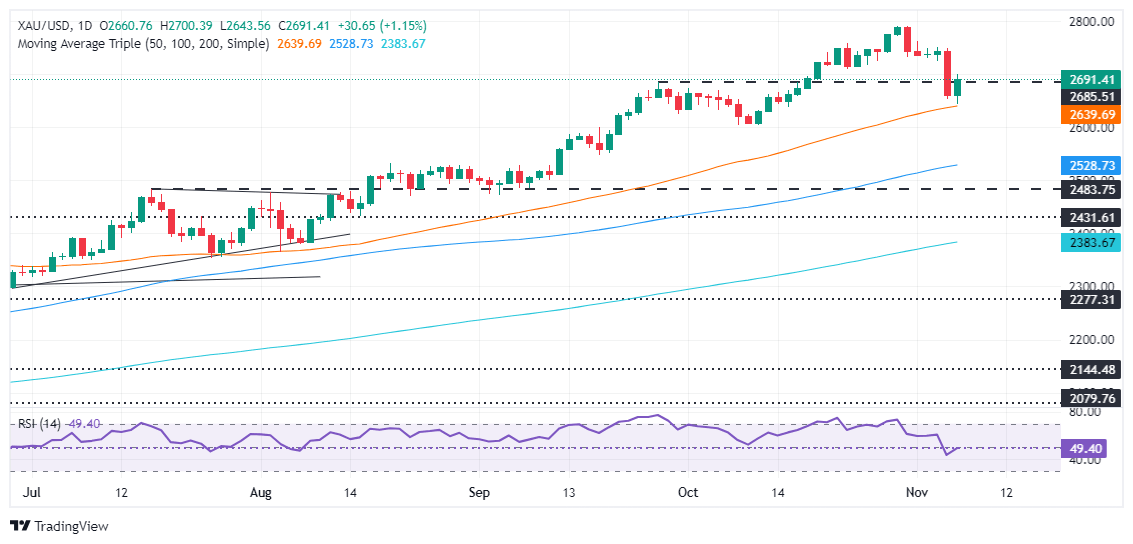Click the latest green candlestick
This screenshot has width=1133, height=544.
click(957, 88)
